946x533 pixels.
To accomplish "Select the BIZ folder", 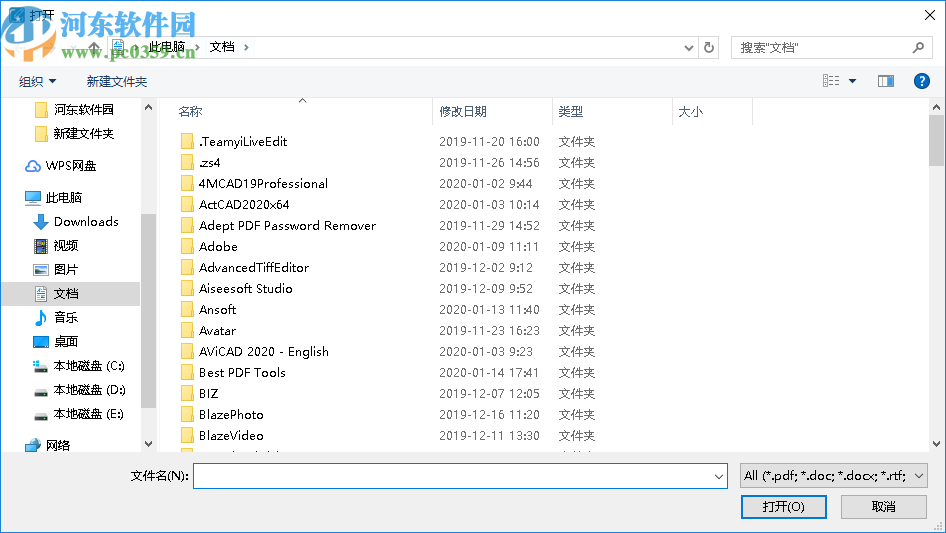I will [208, 394].
